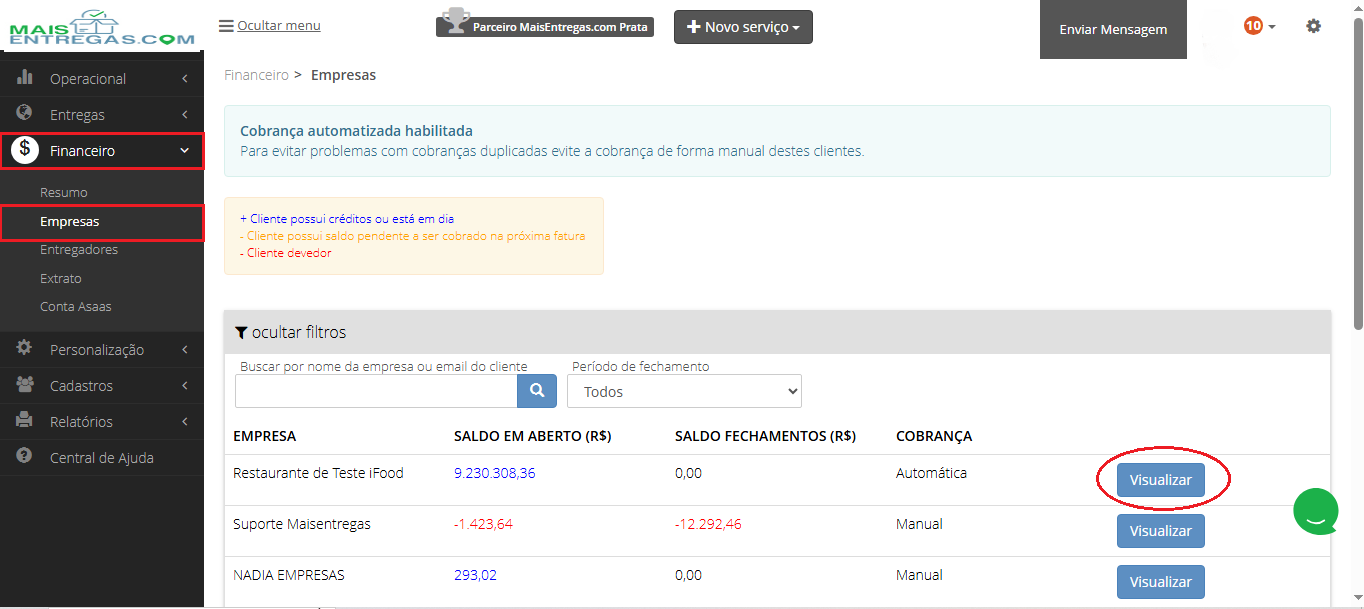The width and height of the screenshot is (1364, 609).
Task: Collapse the Financeiro menu chevron
Action: 185,151
